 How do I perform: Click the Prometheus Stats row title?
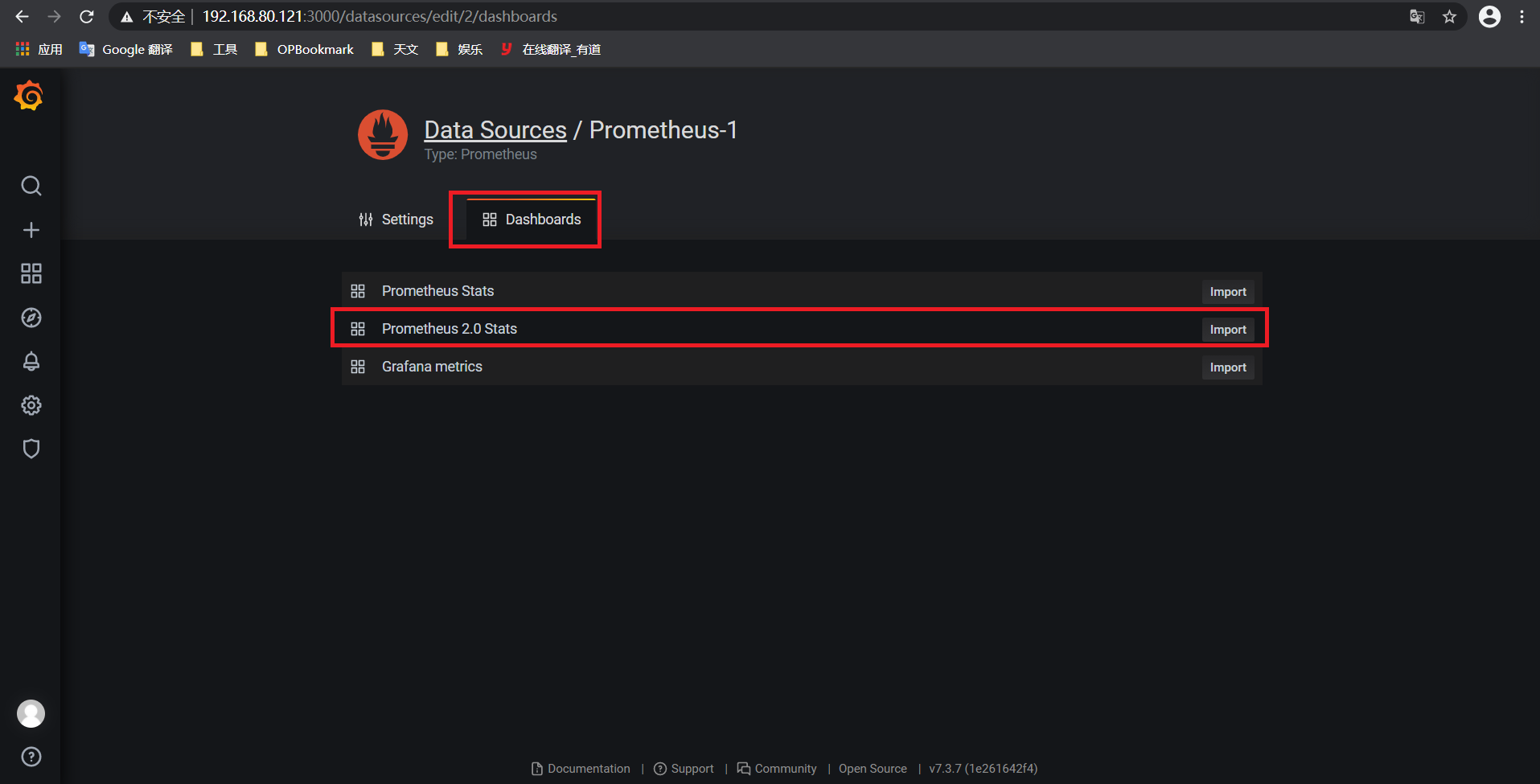(437, 291)
